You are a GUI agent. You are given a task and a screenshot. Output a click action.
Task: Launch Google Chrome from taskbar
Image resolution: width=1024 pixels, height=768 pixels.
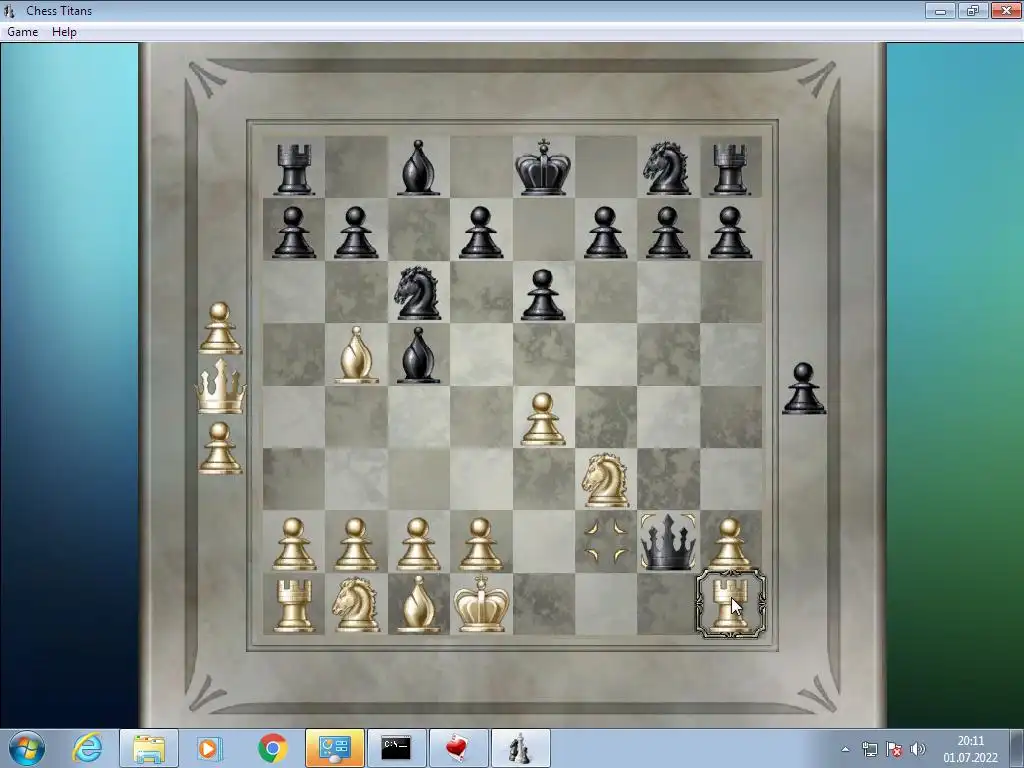pyautogui.click(x=272, y=748)
